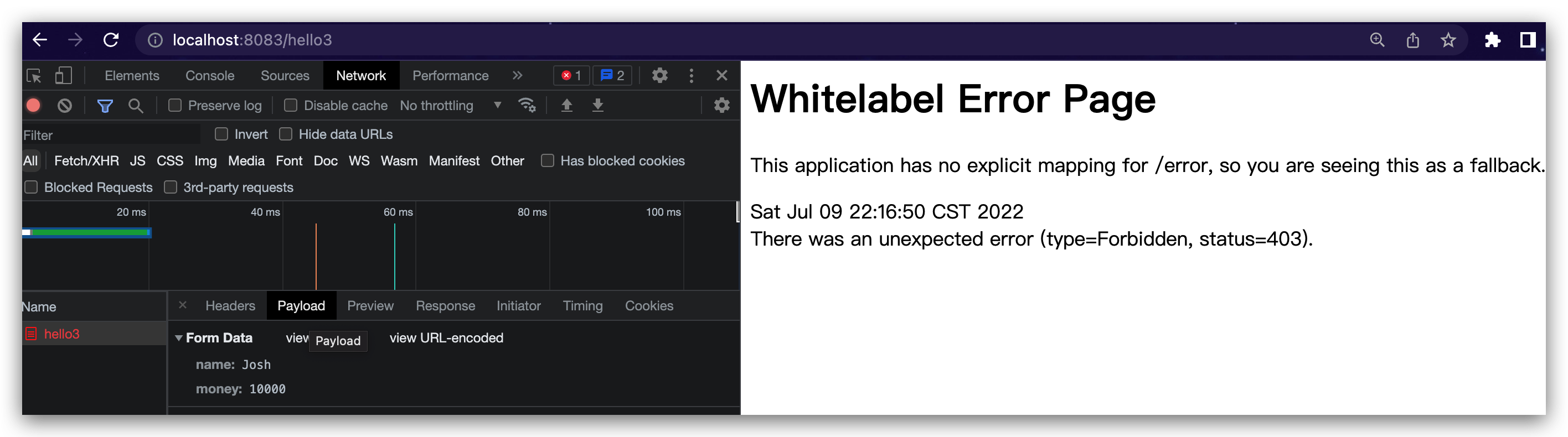Toggle the device toolbar icon
The height and width of the screenshot is (437, 1568).
(63, 76)
